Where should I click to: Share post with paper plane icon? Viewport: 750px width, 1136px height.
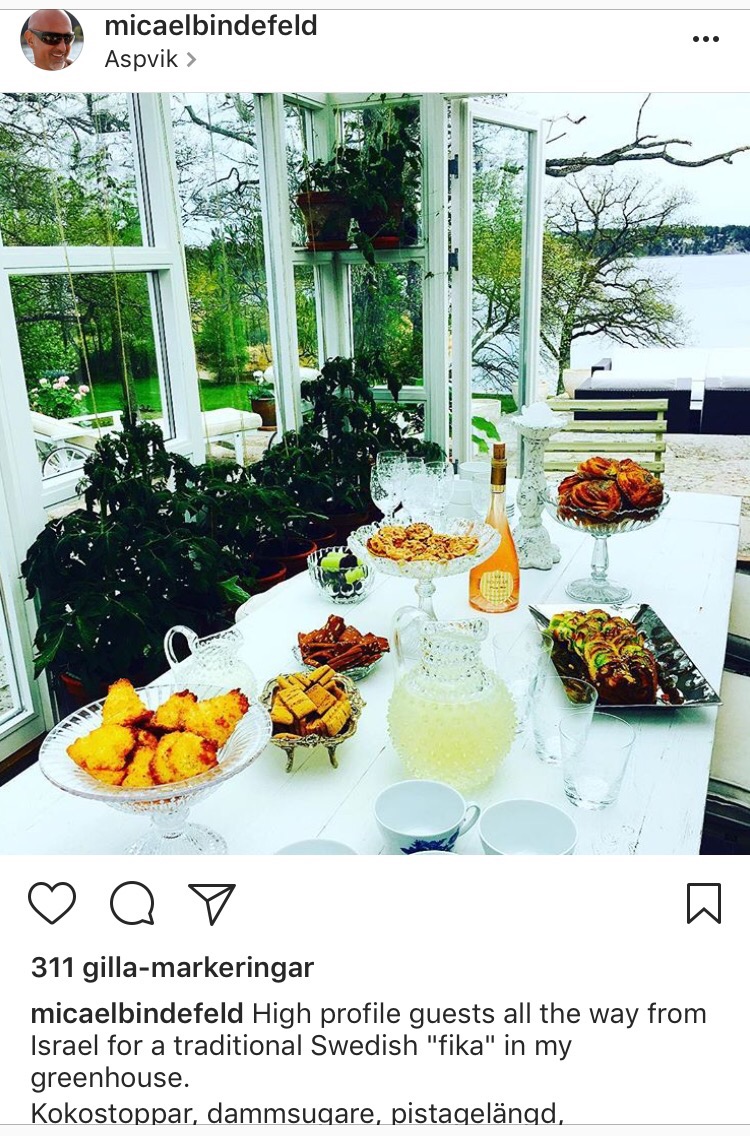click(x=212, y=903)
